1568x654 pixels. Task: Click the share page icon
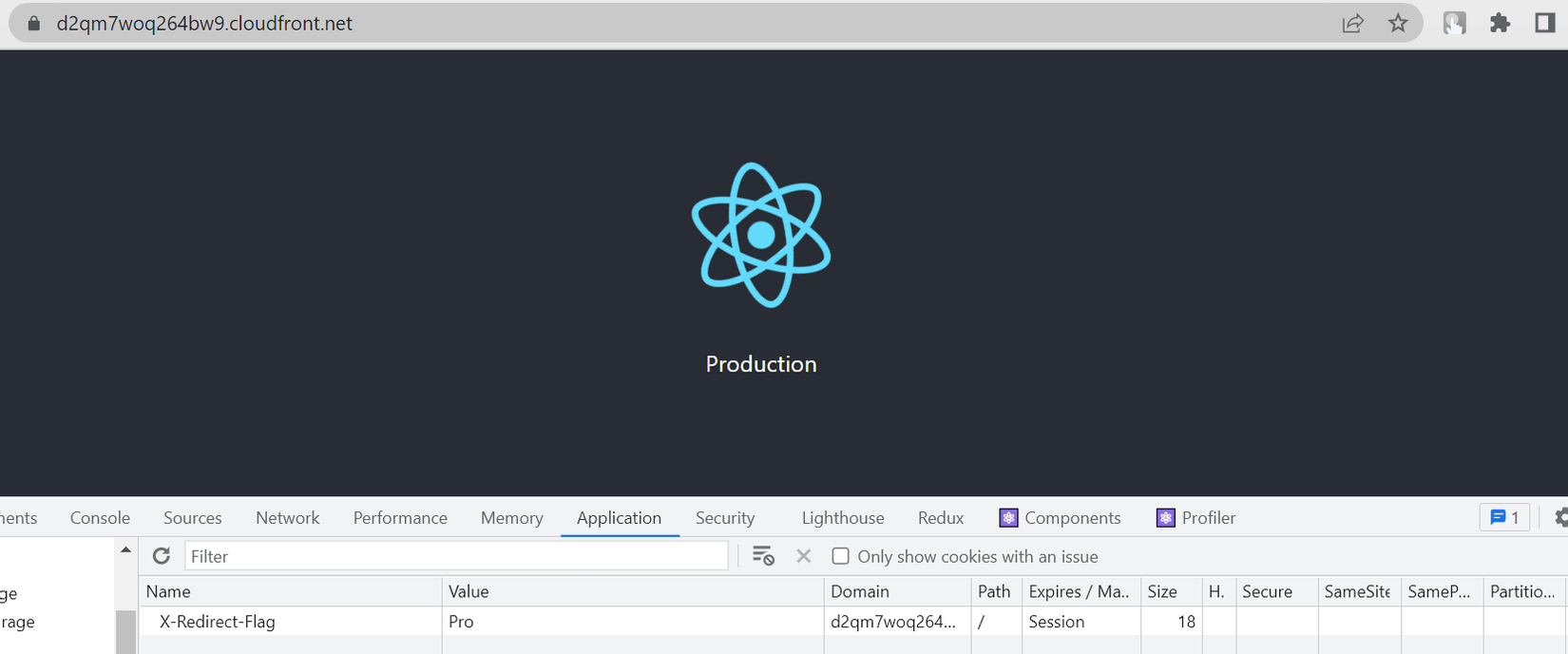1352,24
